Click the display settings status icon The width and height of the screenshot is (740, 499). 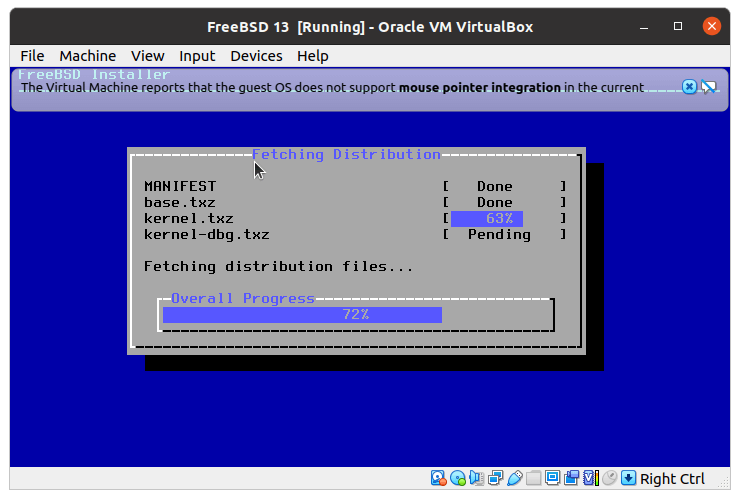point(552,478)
